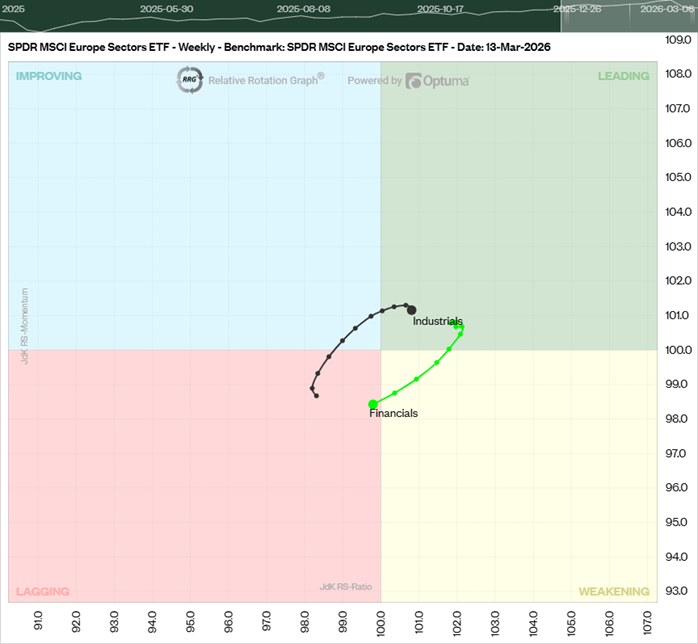
Task: Click the RRG circular arrows logo
Action: [190, 81]
